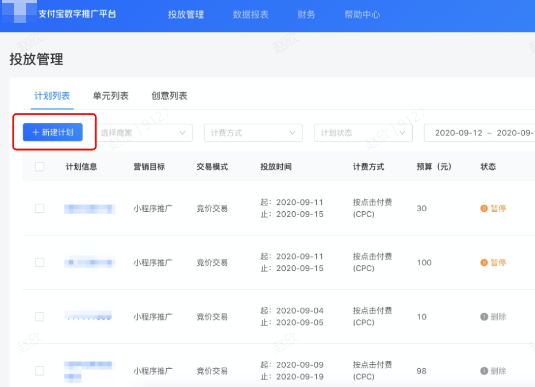Open the 计费方式 filter dropdown

(253, 133)
